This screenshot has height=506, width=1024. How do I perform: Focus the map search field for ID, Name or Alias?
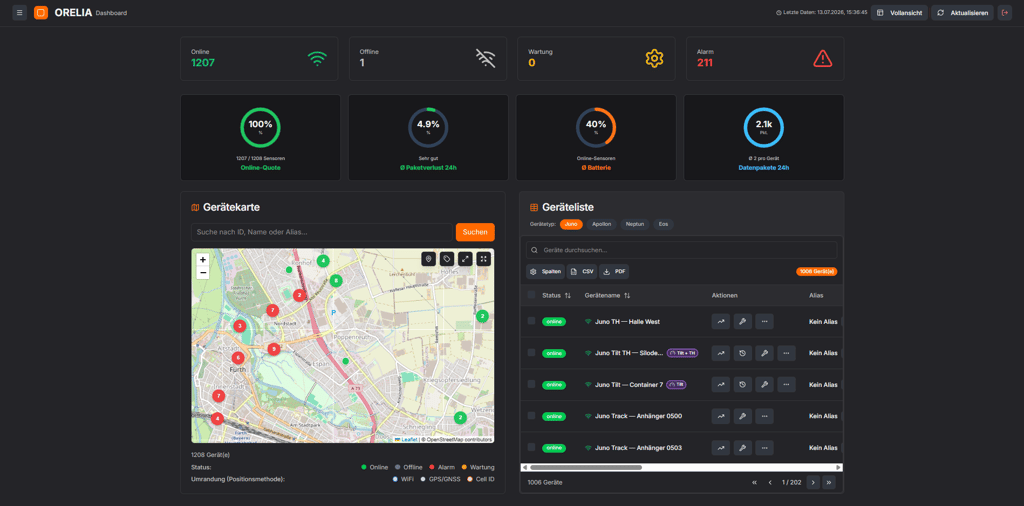click(x=322, y=232)
